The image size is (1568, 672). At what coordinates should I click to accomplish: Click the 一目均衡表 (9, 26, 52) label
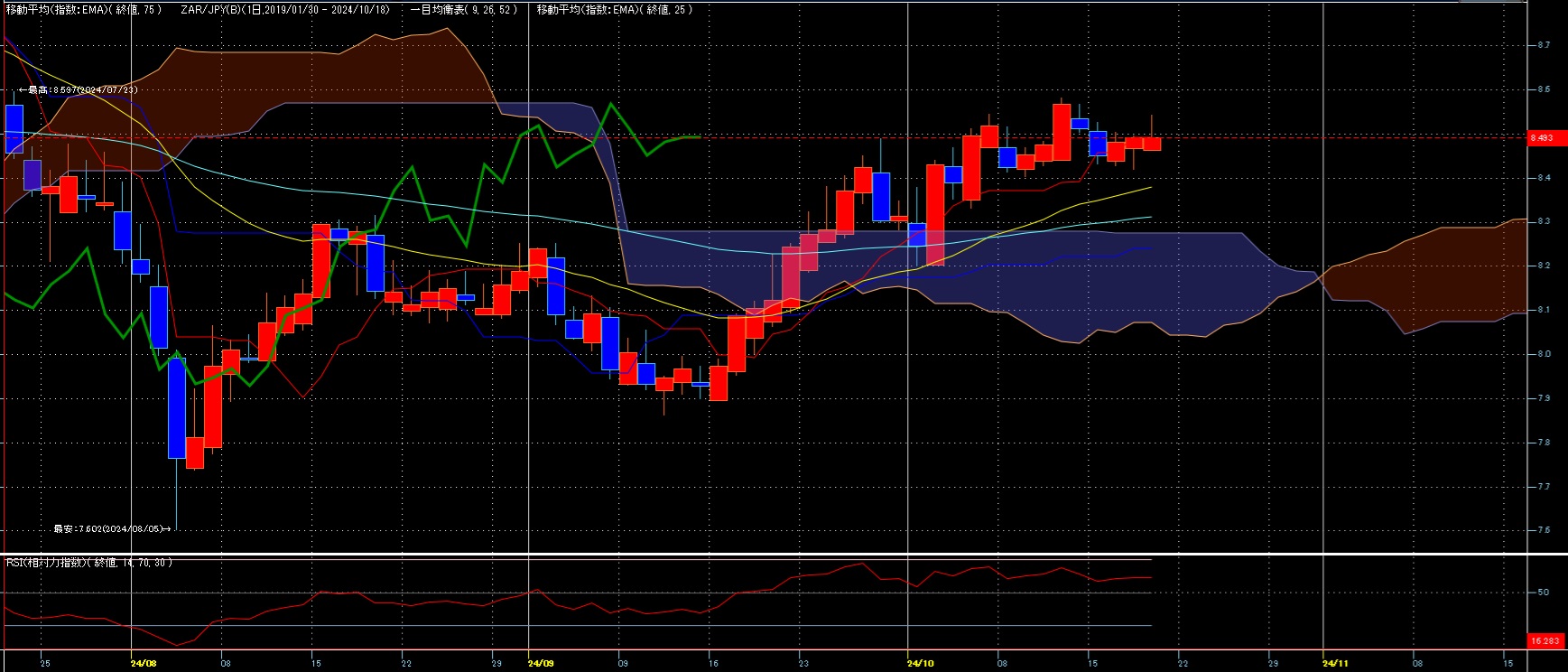pyautogui.click(x=464, y=9)
